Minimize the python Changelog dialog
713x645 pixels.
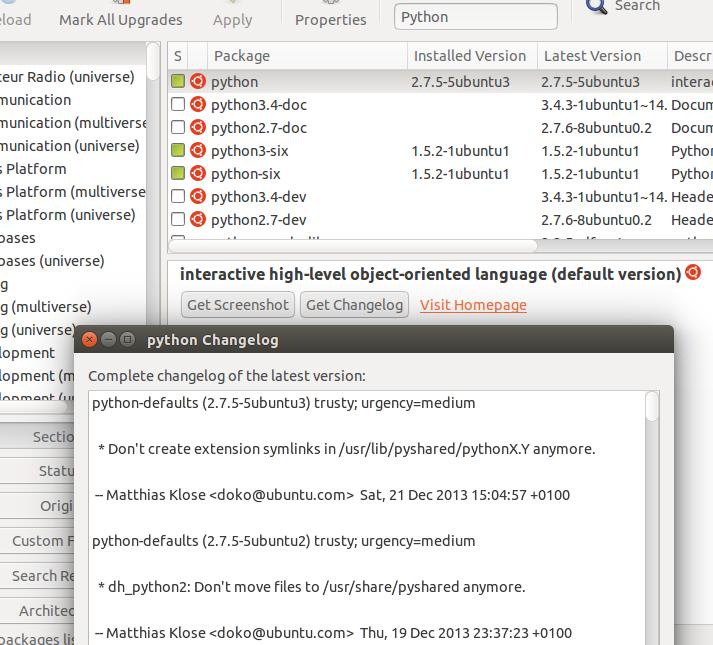click(108, 340)
